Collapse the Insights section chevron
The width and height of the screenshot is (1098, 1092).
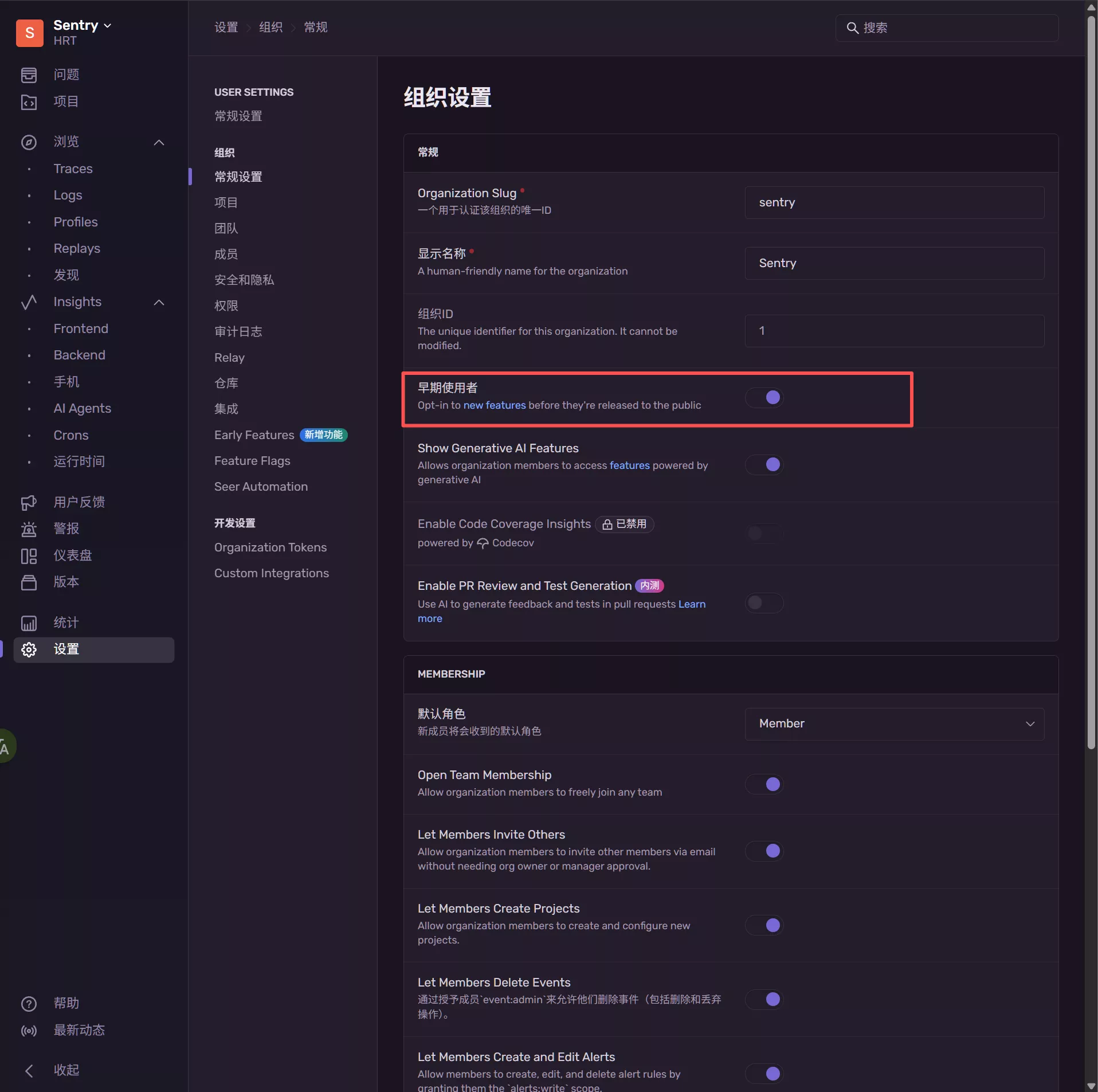pos(159,303)
